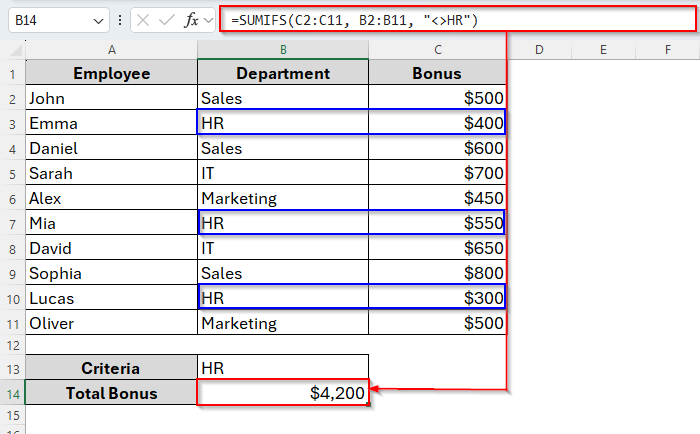This screenshot has width=700, height=434.
Task: Select column F header
Action: tap(667, 49)
